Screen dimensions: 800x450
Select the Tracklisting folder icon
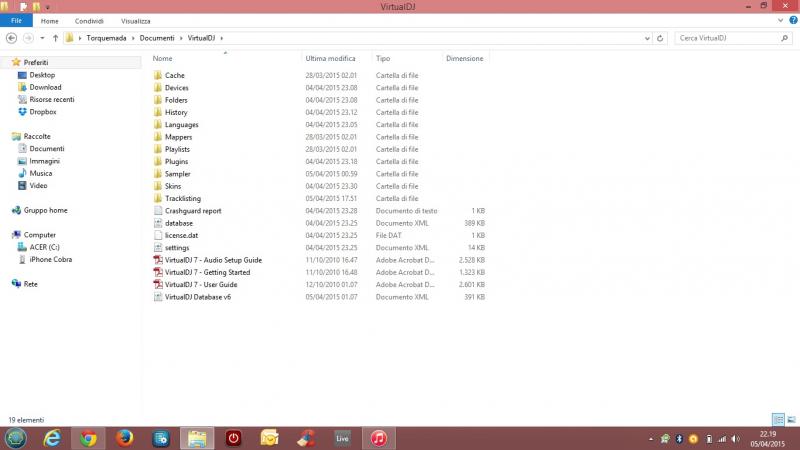tap(158, 198)
